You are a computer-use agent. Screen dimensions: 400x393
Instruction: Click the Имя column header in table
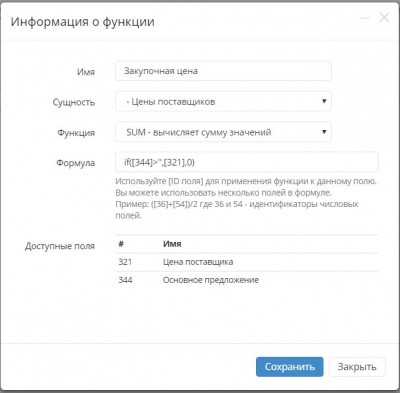point(172,244)
